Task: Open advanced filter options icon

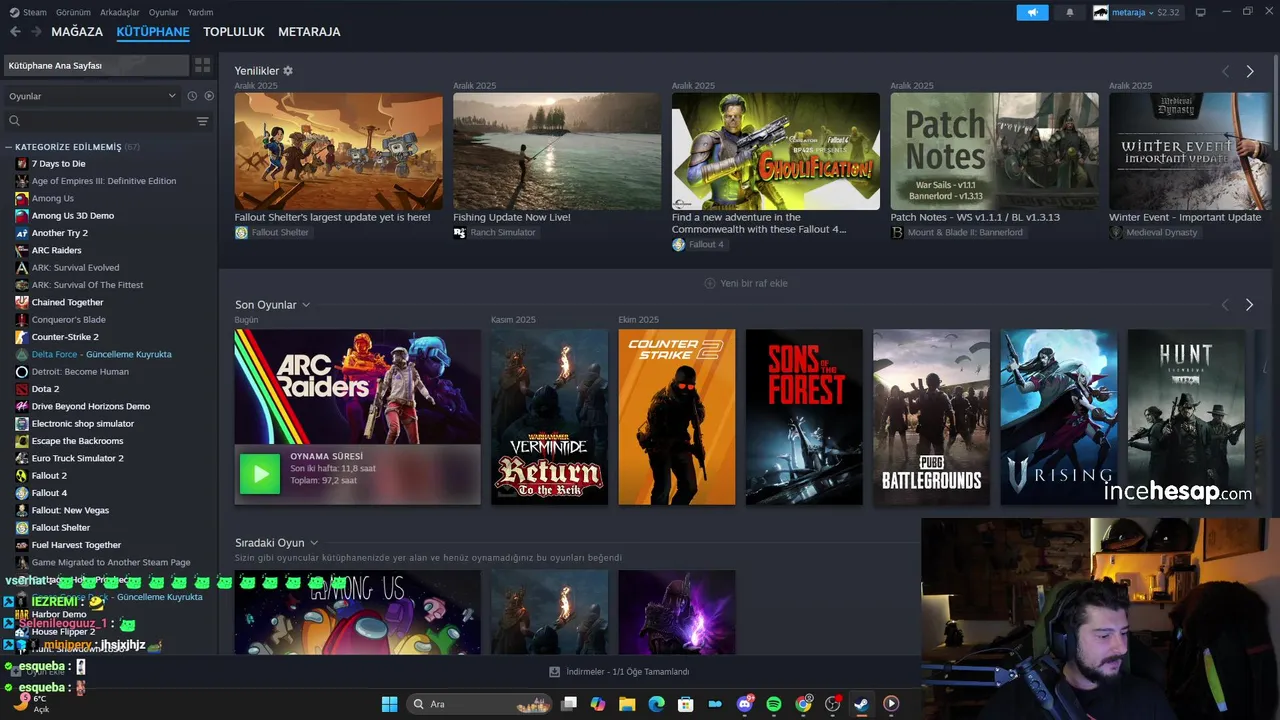Action: (202, 121)
